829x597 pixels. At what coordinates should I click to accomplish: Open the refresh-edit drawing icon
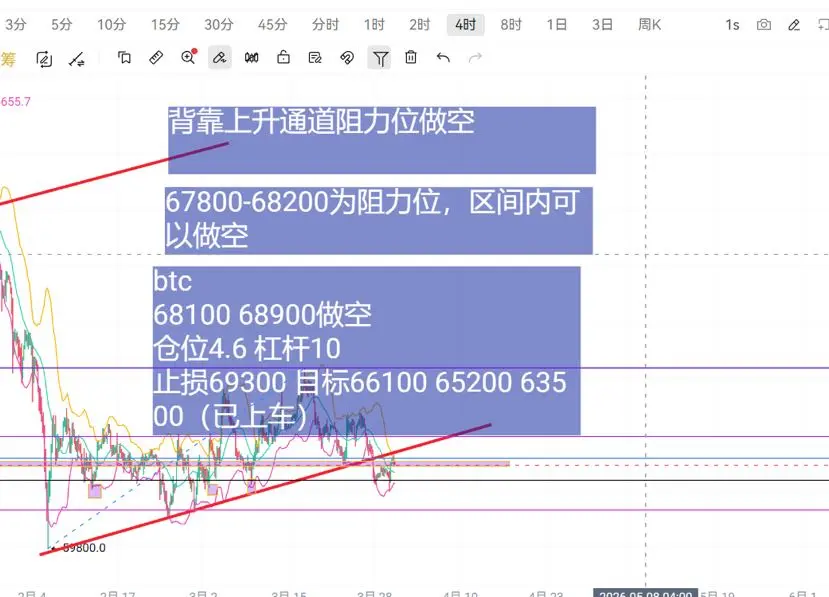[x=44, y=59]
